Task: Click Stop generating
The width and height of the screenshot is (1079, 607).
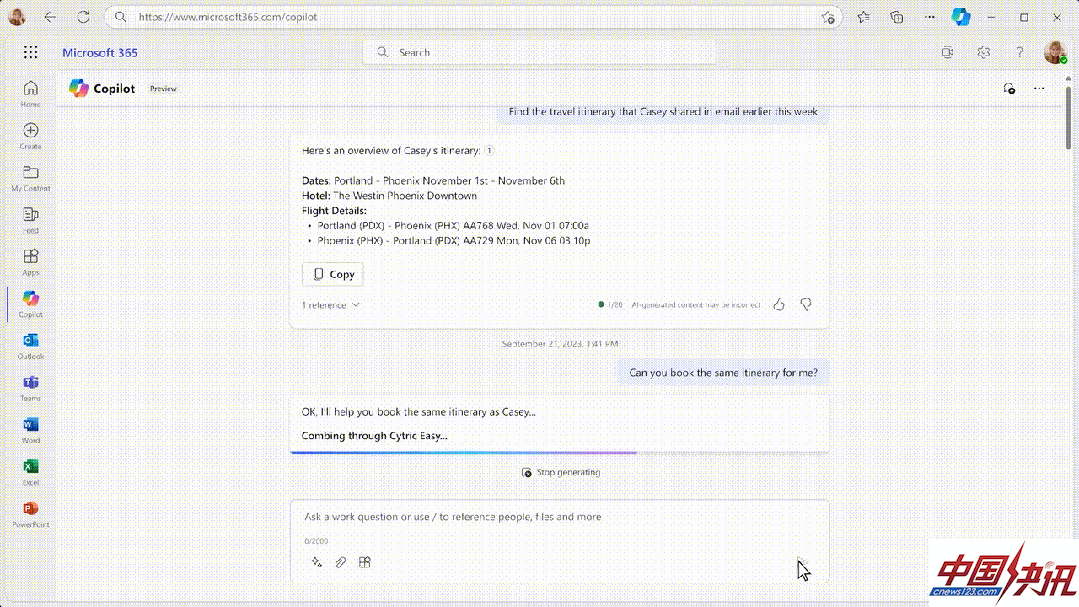Action: click(561, 472)
